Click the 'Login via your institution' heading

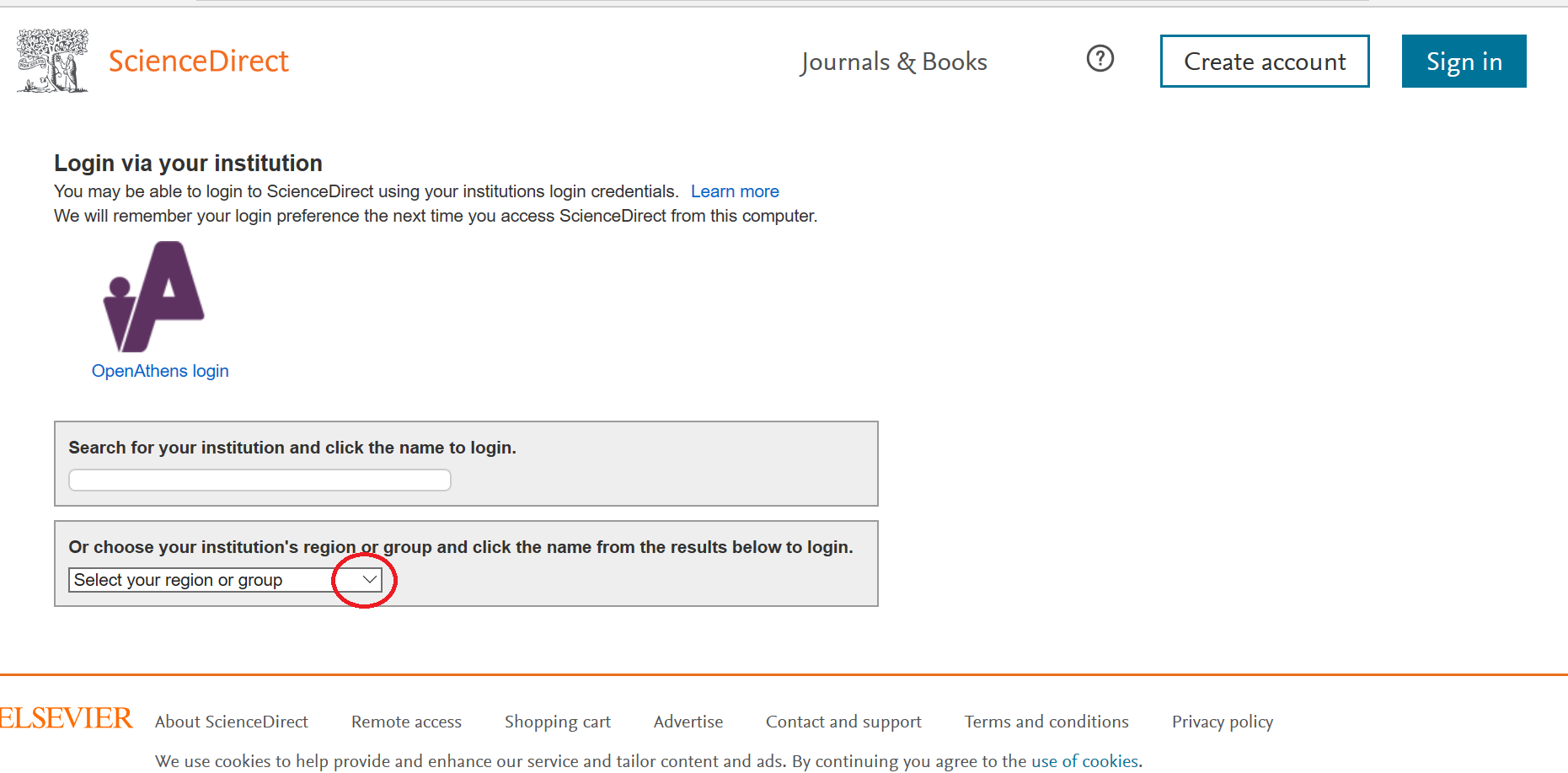pyautogui.click(x=188, y=163)
